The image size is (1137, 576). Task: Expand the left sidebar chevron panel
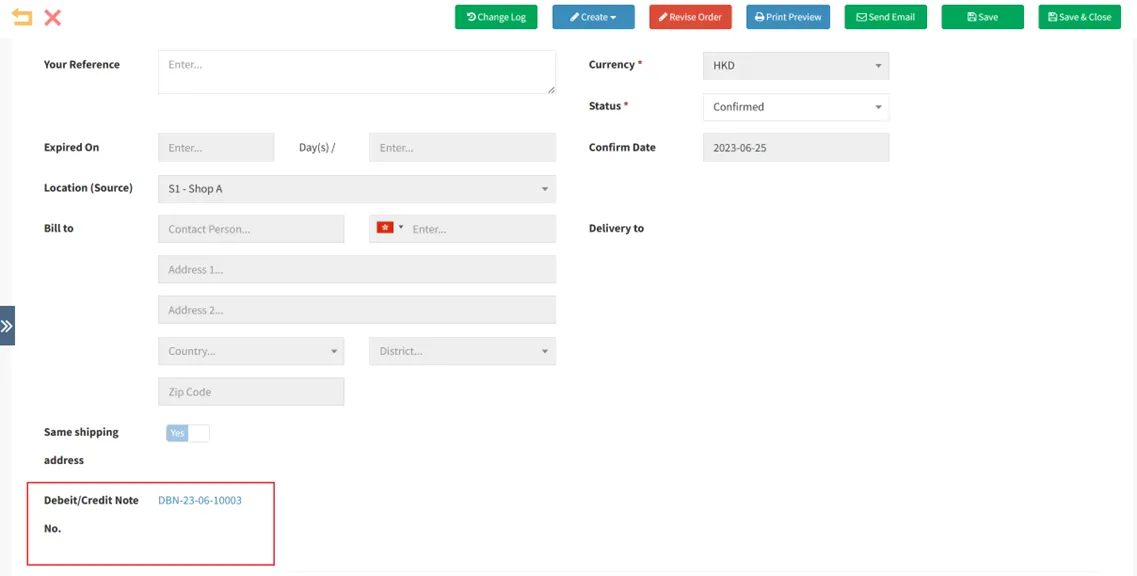coord(7,326)
